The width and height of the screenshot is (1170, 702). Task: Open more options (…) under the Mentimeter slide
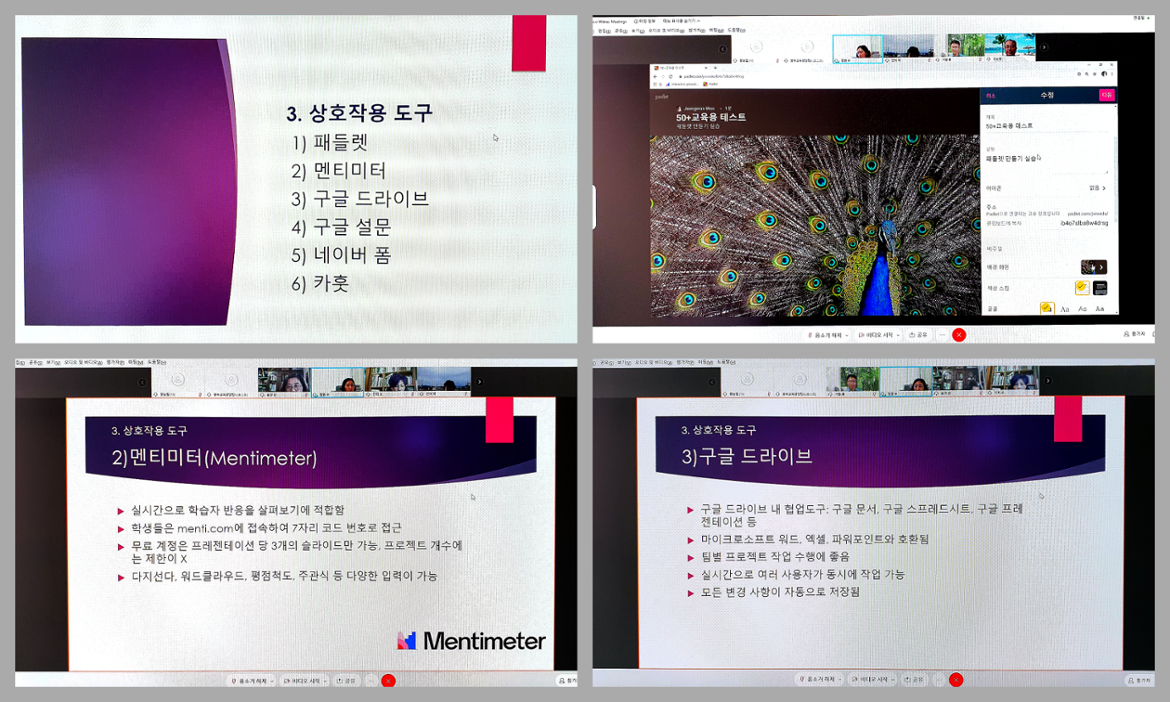371,680
